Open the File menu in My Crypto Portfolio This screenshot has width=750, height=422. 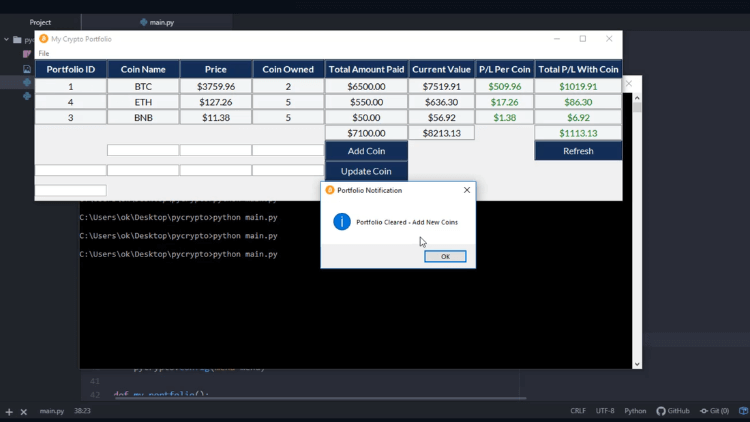point(44,53)
